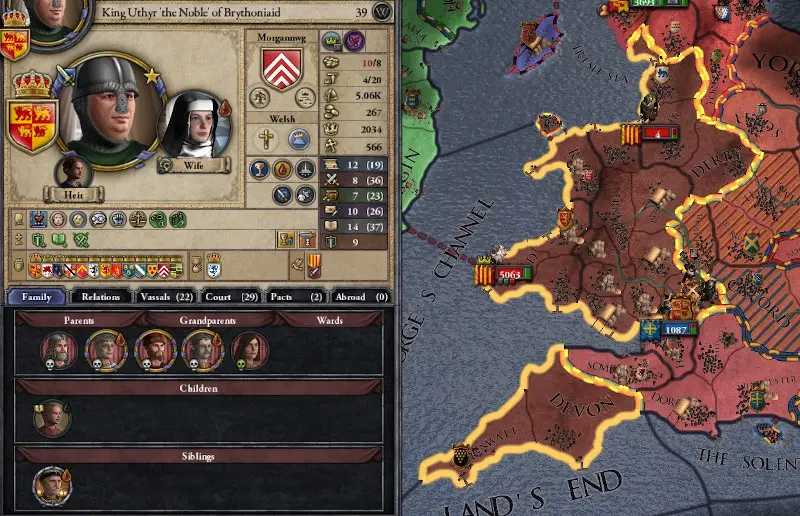Switch to the Pacts (2) tab
The height and width of the screenshot is (516, 800).
295,297
